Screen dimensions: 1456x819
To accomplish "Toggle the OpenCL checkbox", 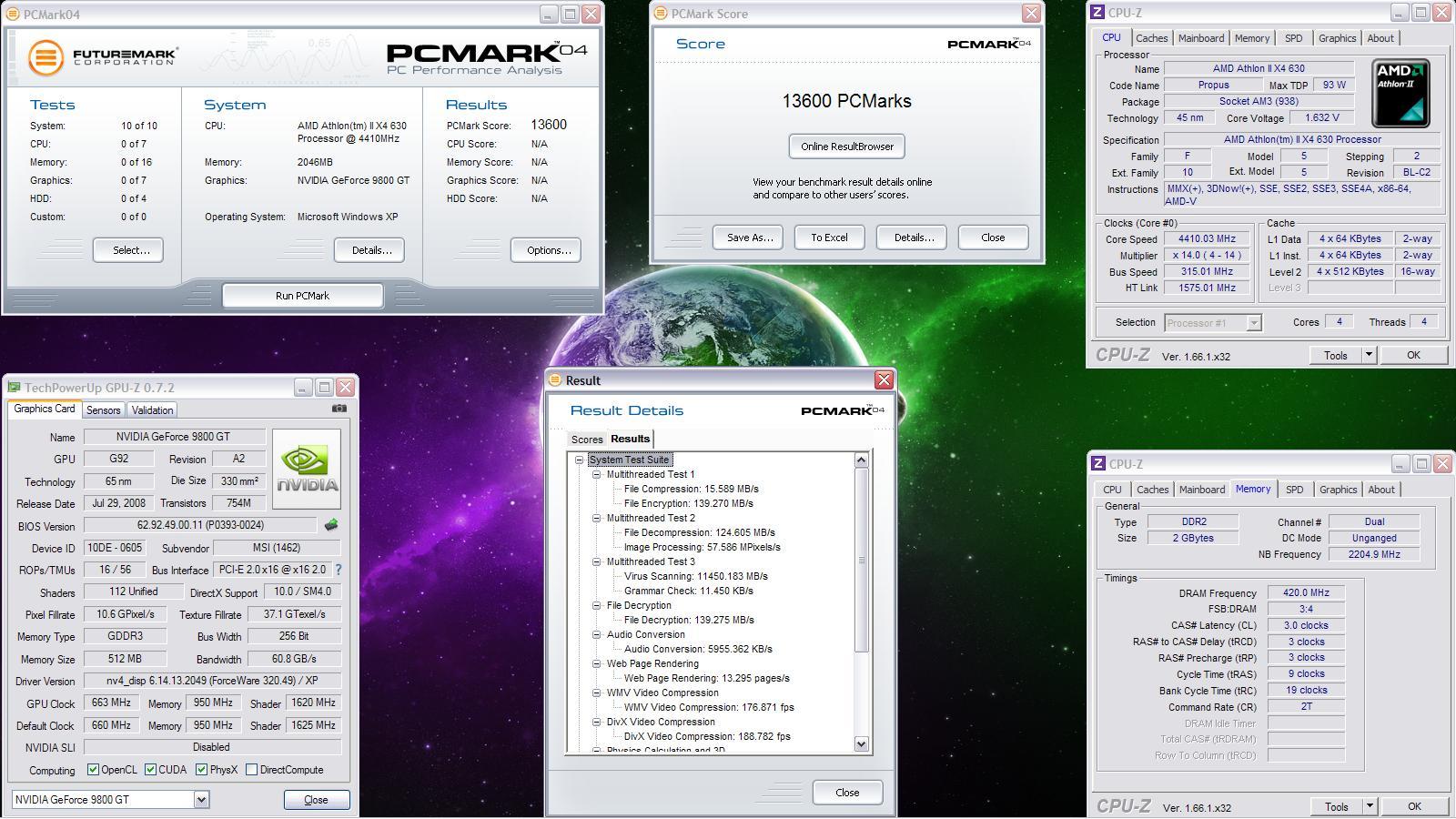I will 93,770.
